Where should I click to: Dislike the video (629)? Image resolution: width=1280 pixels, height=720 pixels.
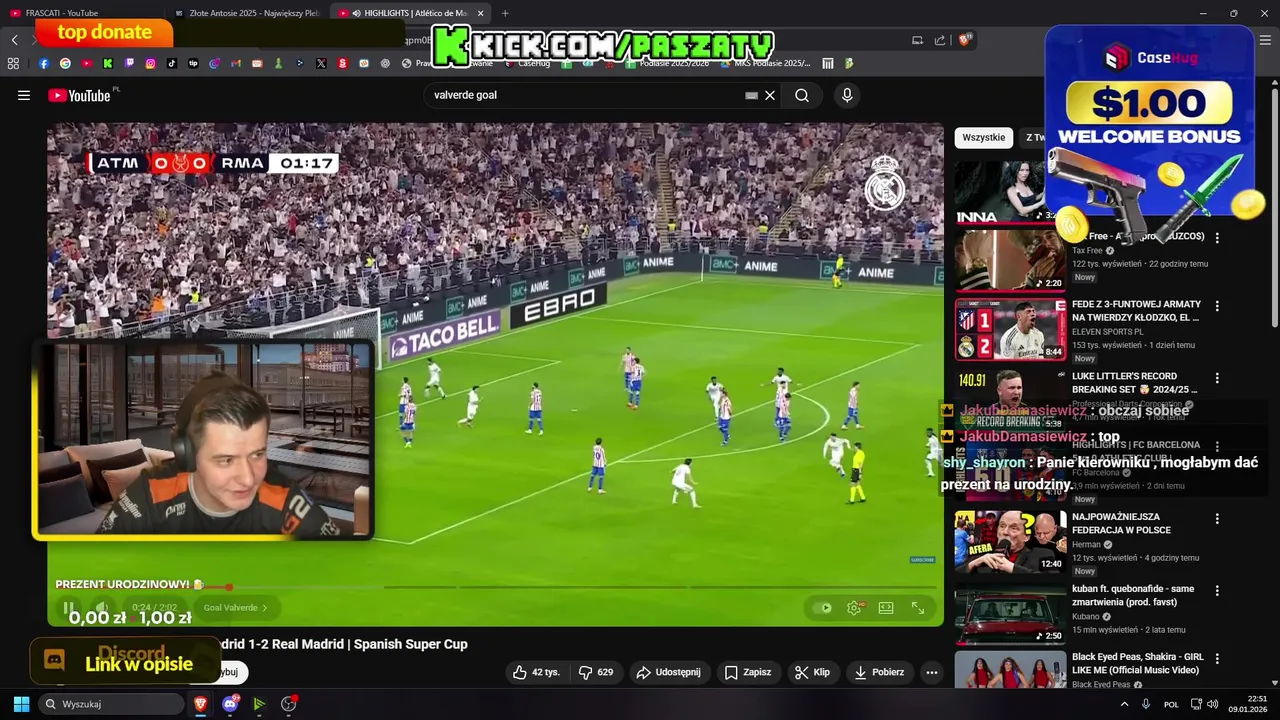(x=596, y=672)
